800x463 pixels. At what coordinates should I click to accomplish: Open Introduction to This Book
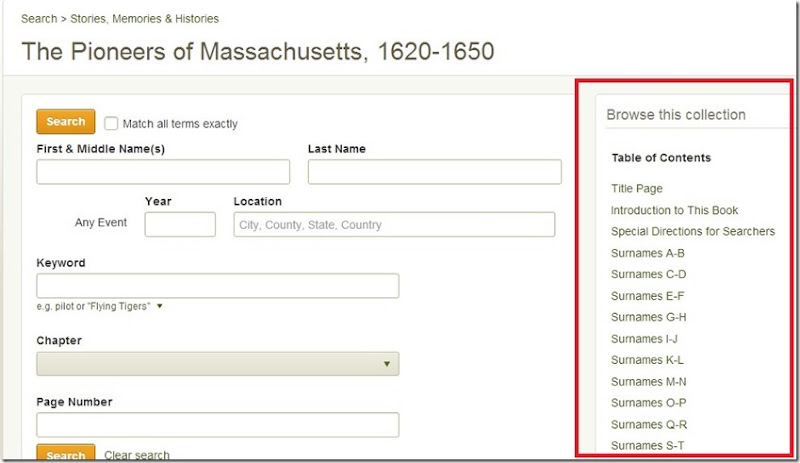pyautogui.click(x=674, y=210)
